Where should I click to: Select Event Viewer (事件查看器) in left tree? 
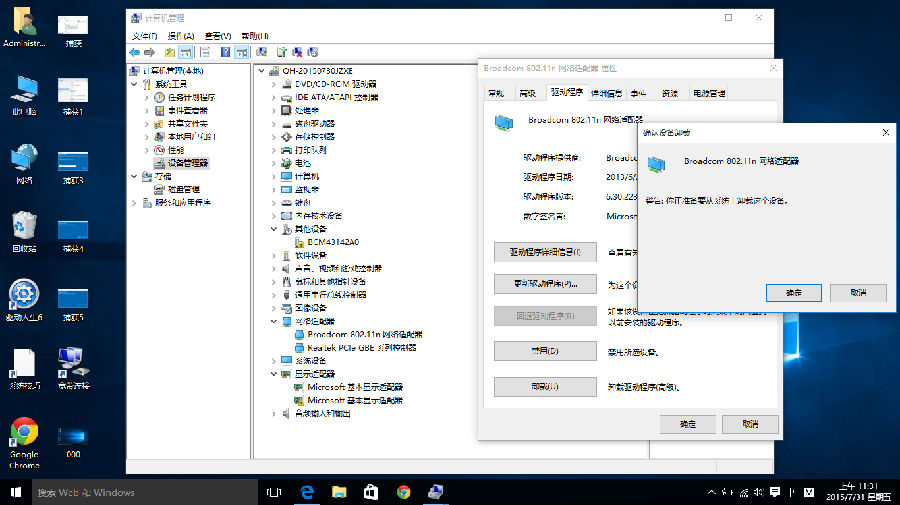(188, 110)
